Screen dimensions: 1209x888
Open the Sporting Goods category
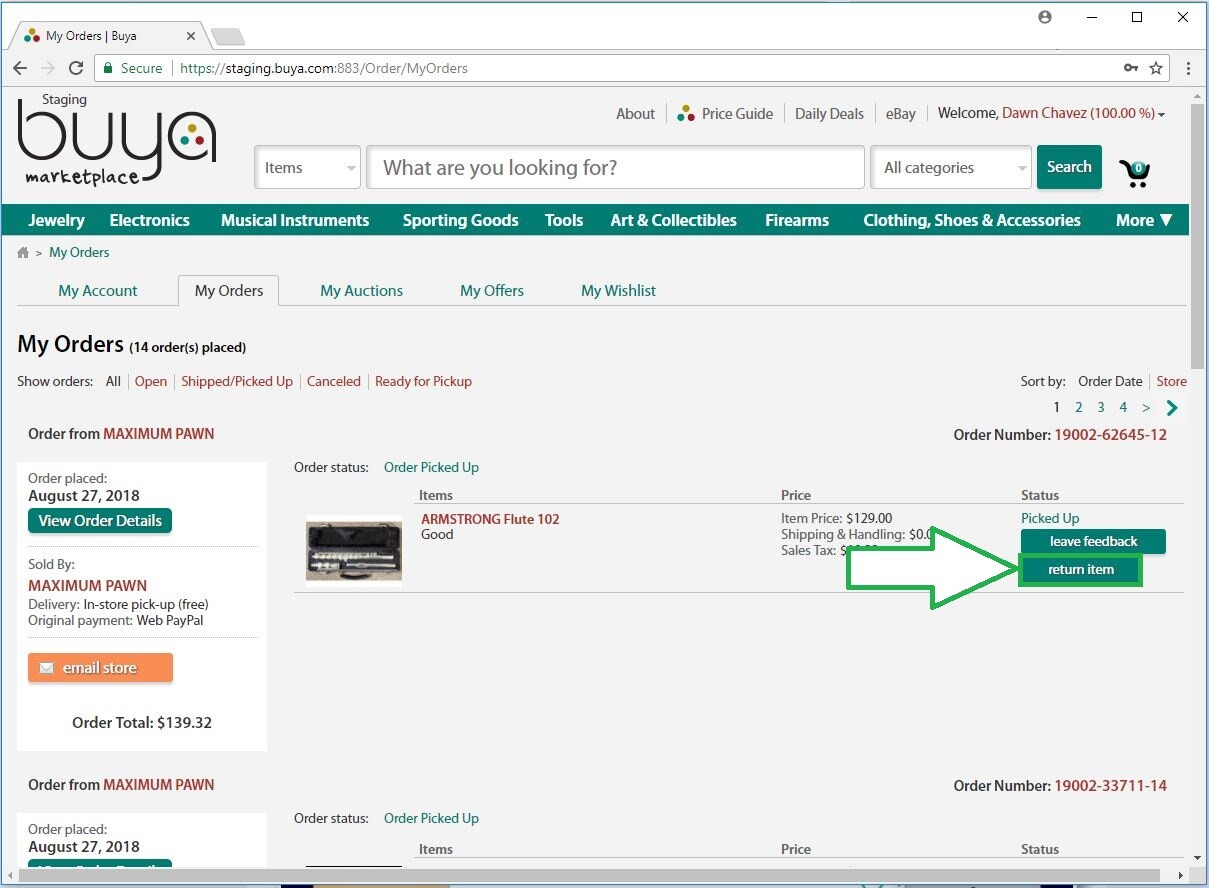coord(460,220)
